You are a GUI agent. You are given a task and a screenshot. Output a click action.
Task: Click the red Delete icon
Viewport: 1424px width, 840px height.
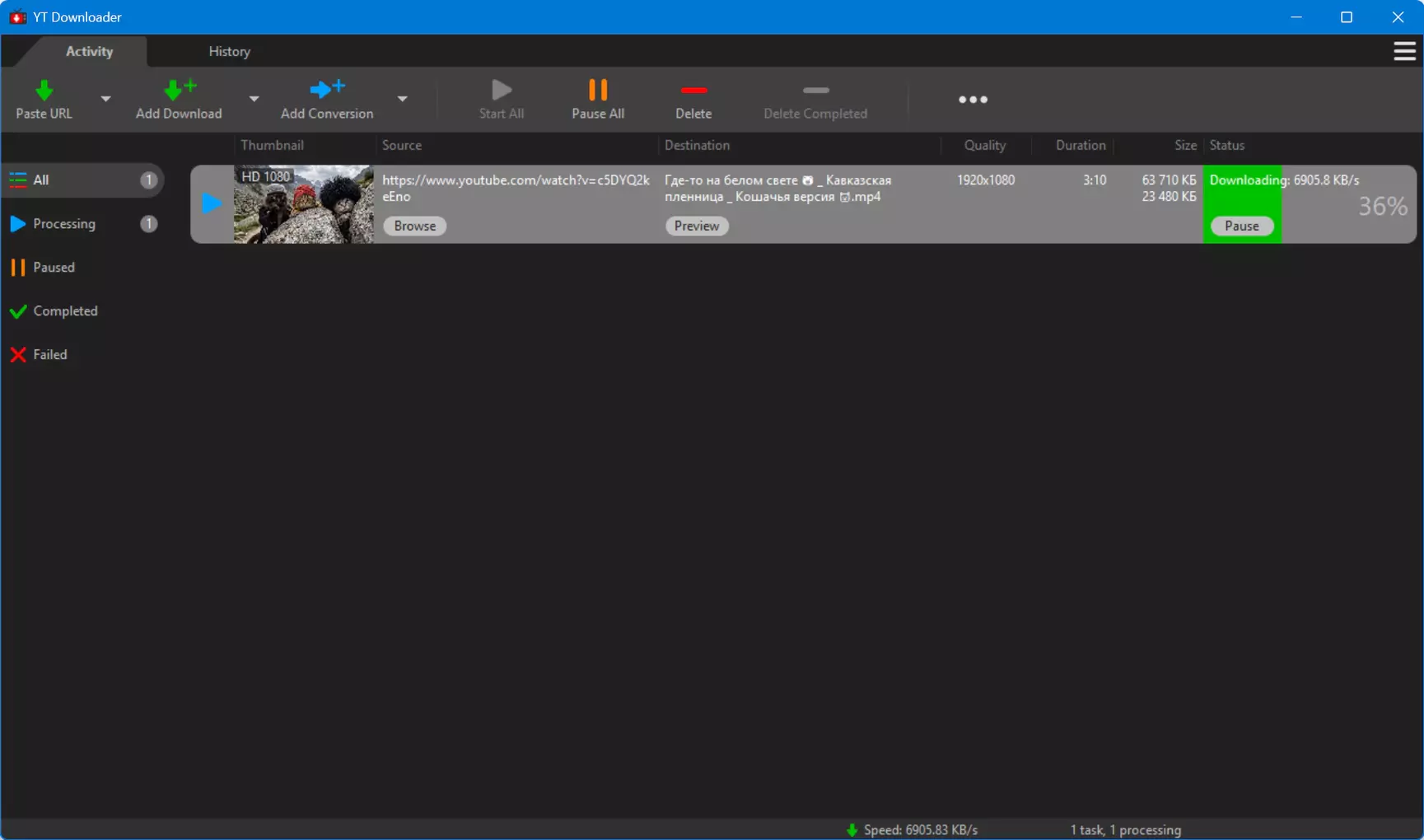pyautogui.click(x=693, y=90)
